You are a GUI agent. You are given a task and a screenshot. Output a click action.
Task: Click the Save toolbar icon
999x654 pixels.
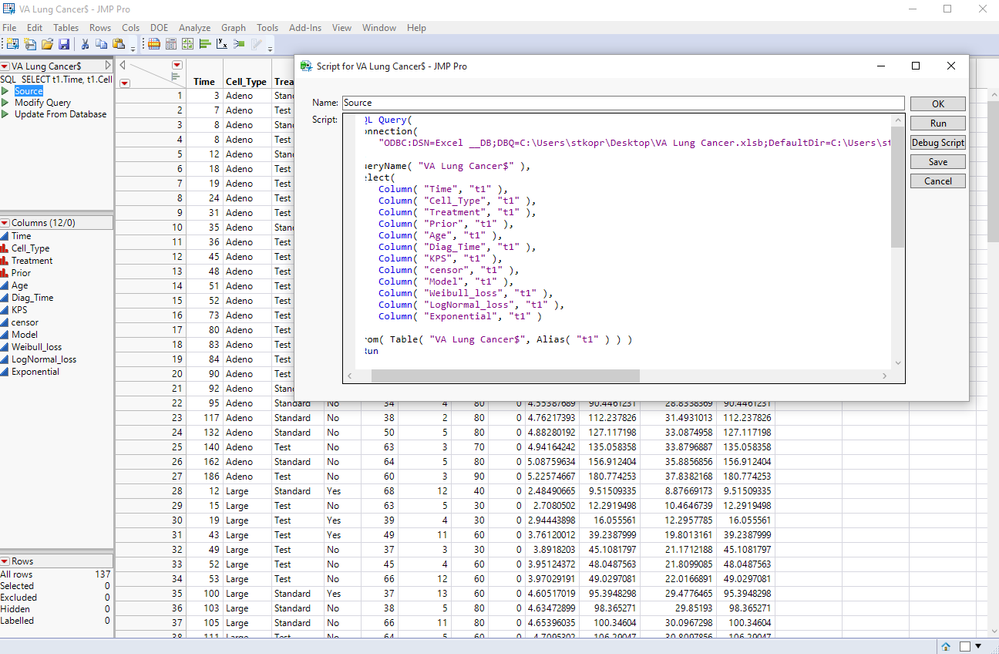pyautogui.click(x=66, y=44)
